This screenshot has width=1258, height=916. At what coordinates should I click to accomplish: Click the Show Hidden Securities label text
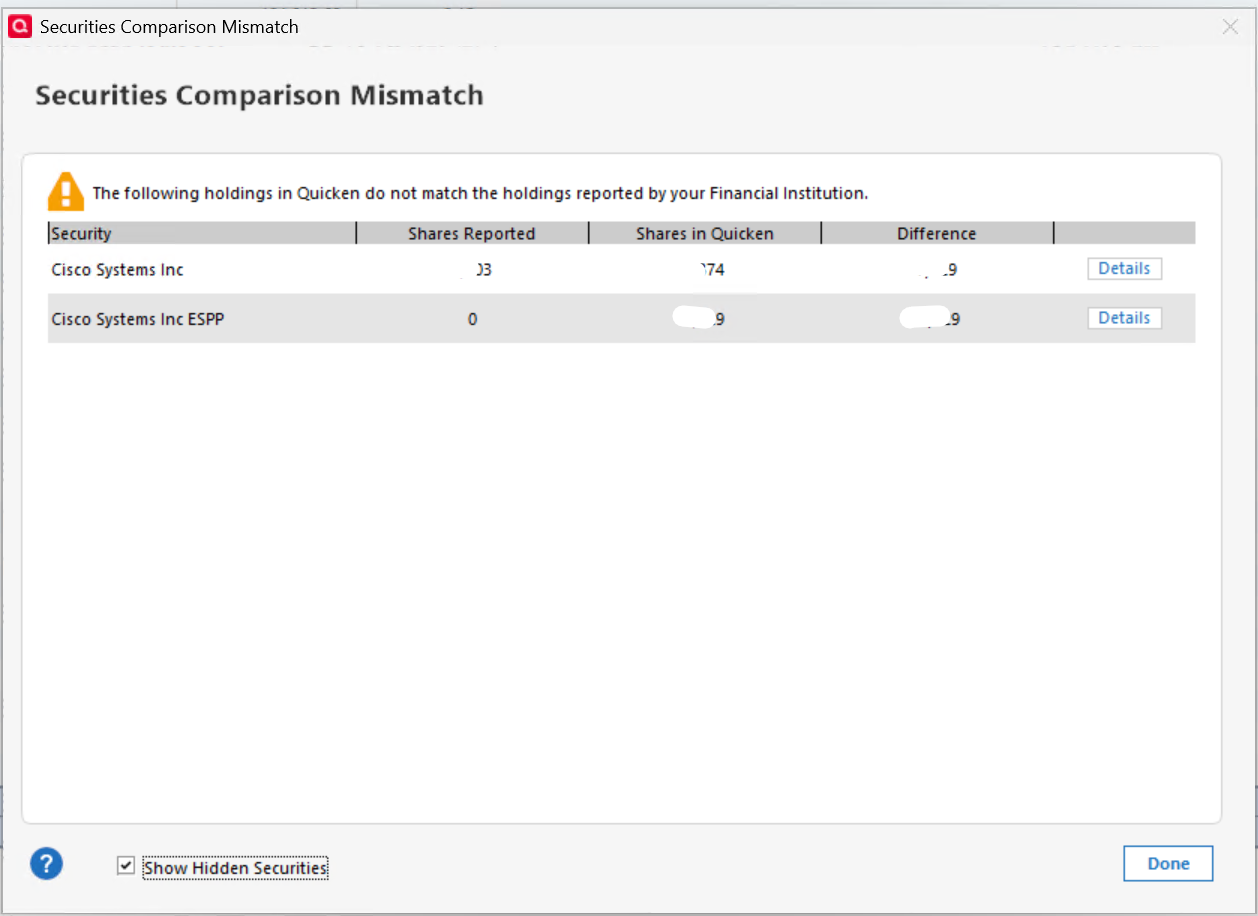pos(235,868)
